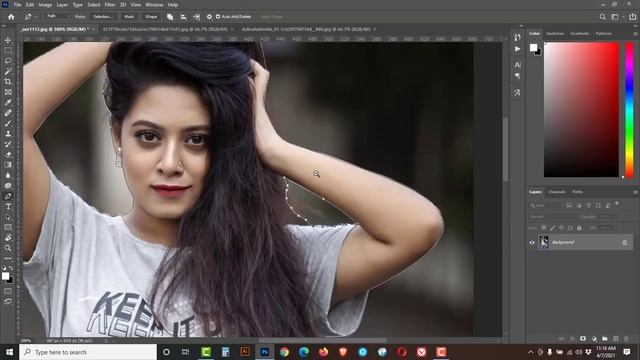Select the Gradient tool
Screen dimensions: 640x360
coord(8,165)
